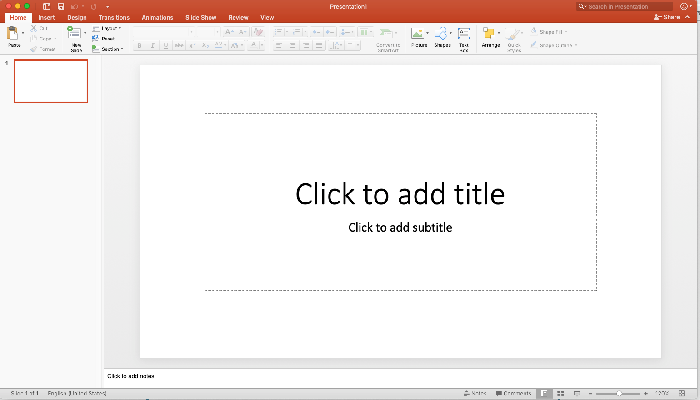This screenshot has width=700, height=400.
Task: Click the zoom in plus button
Action: point(646,393)
